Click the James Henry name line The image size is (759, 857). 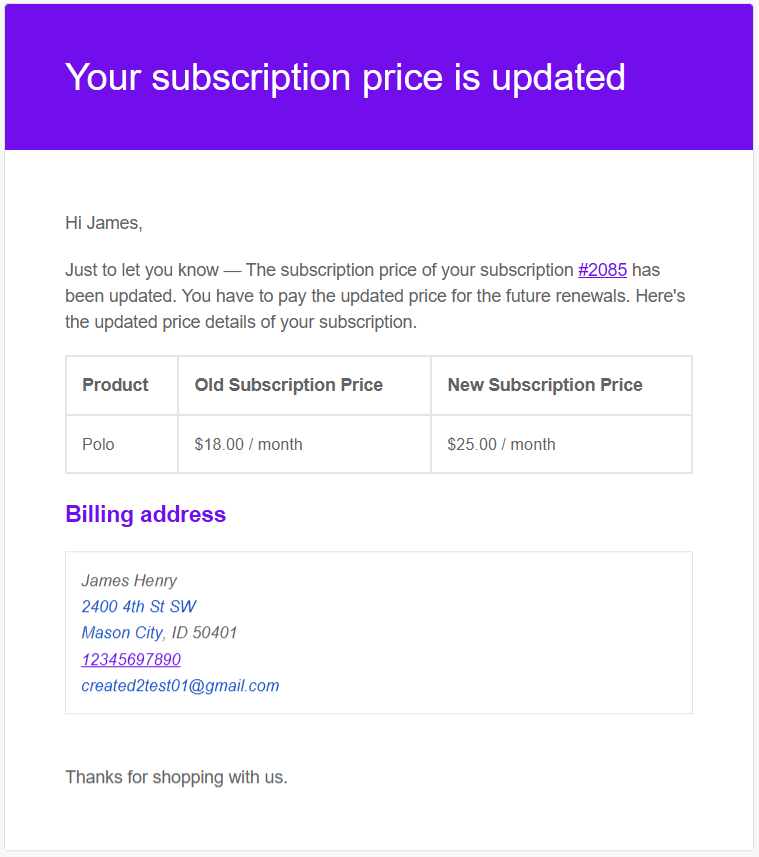click(x=129, y=580)
